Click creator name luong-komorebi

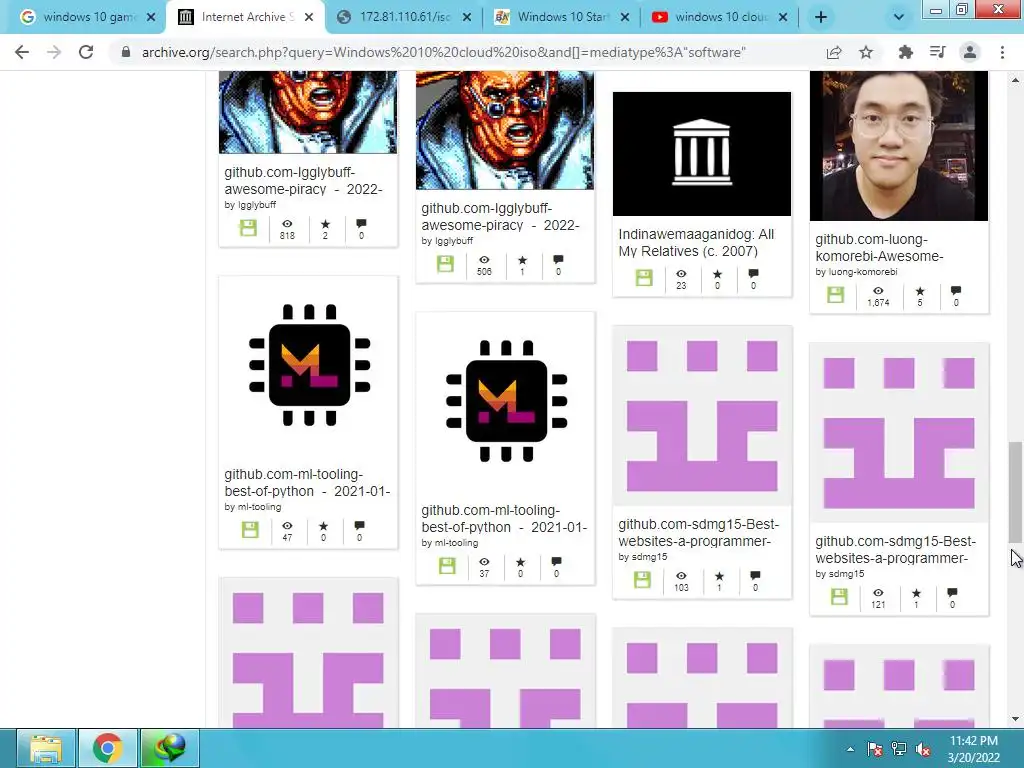pyautogui.click(x=863, y=272)
